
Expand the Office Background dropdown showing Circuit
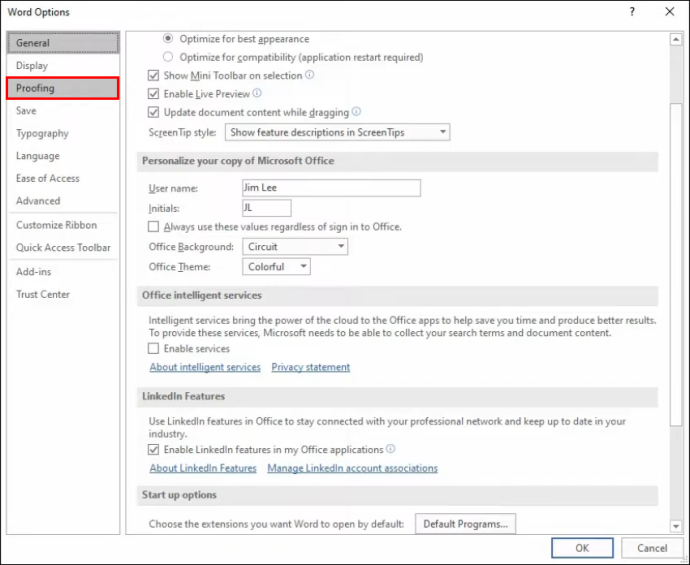click(x=295, y=246)
